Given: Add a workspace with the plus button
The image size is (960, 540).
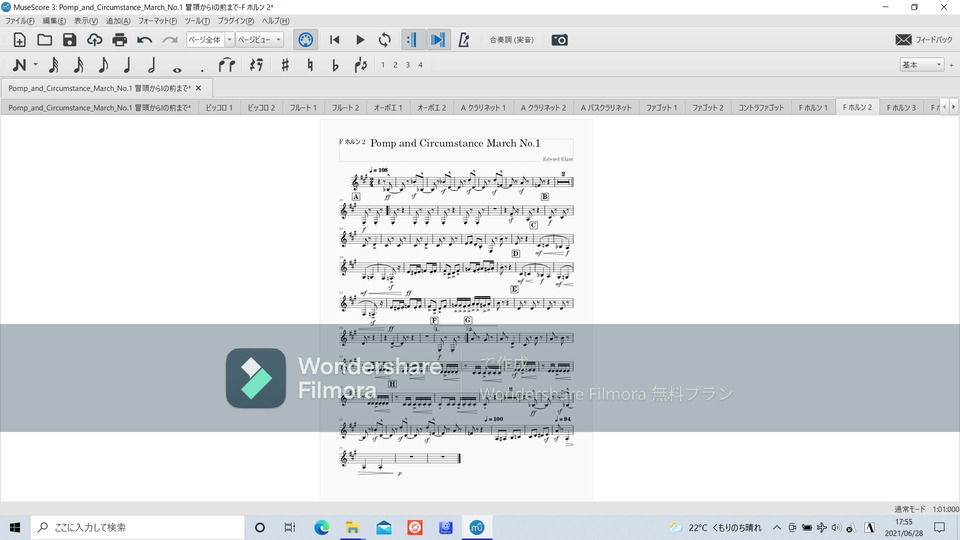Looking at the screenshot, I should coord(951,64).
